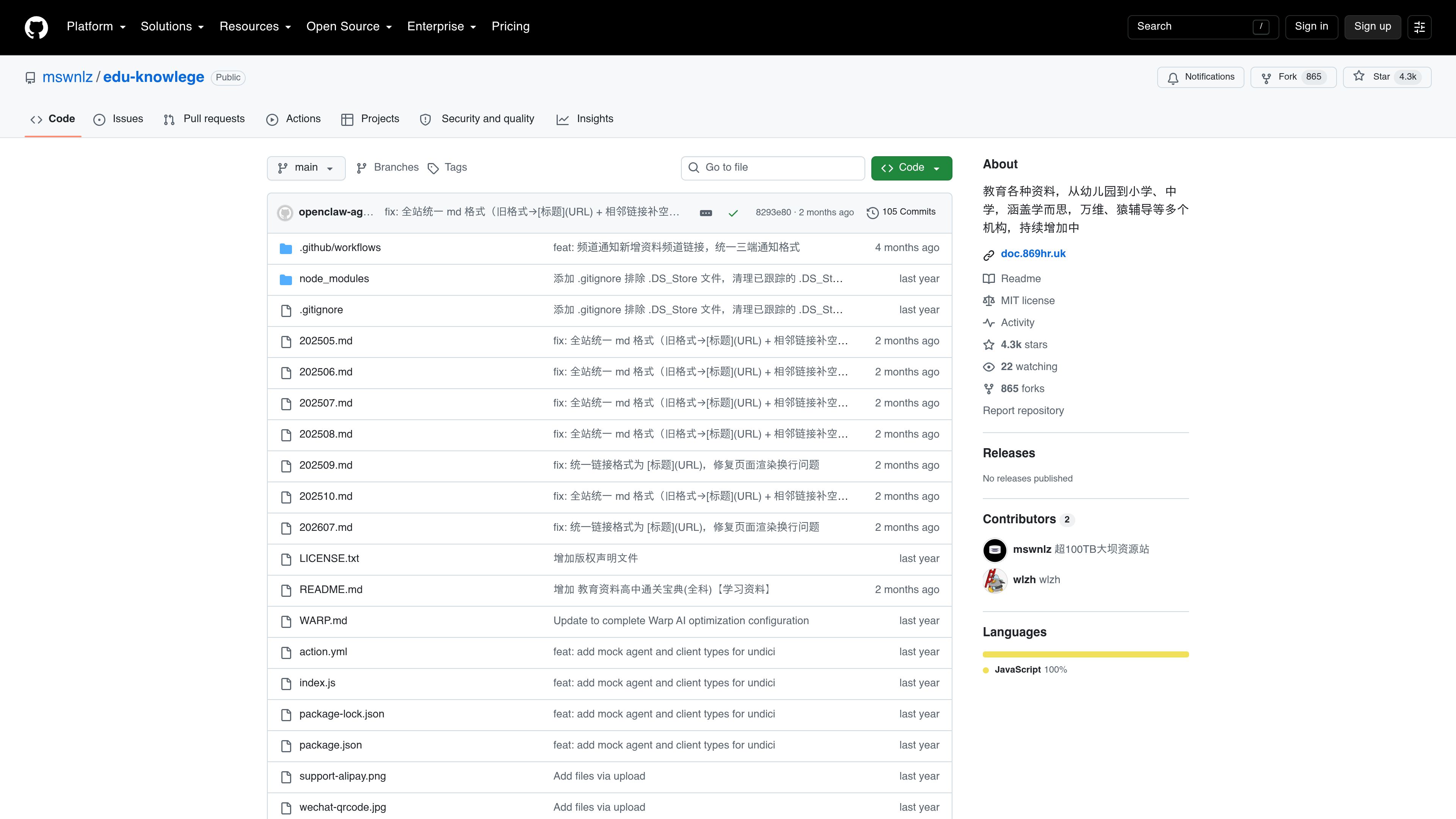View the green check status icon

coord(733,213)
